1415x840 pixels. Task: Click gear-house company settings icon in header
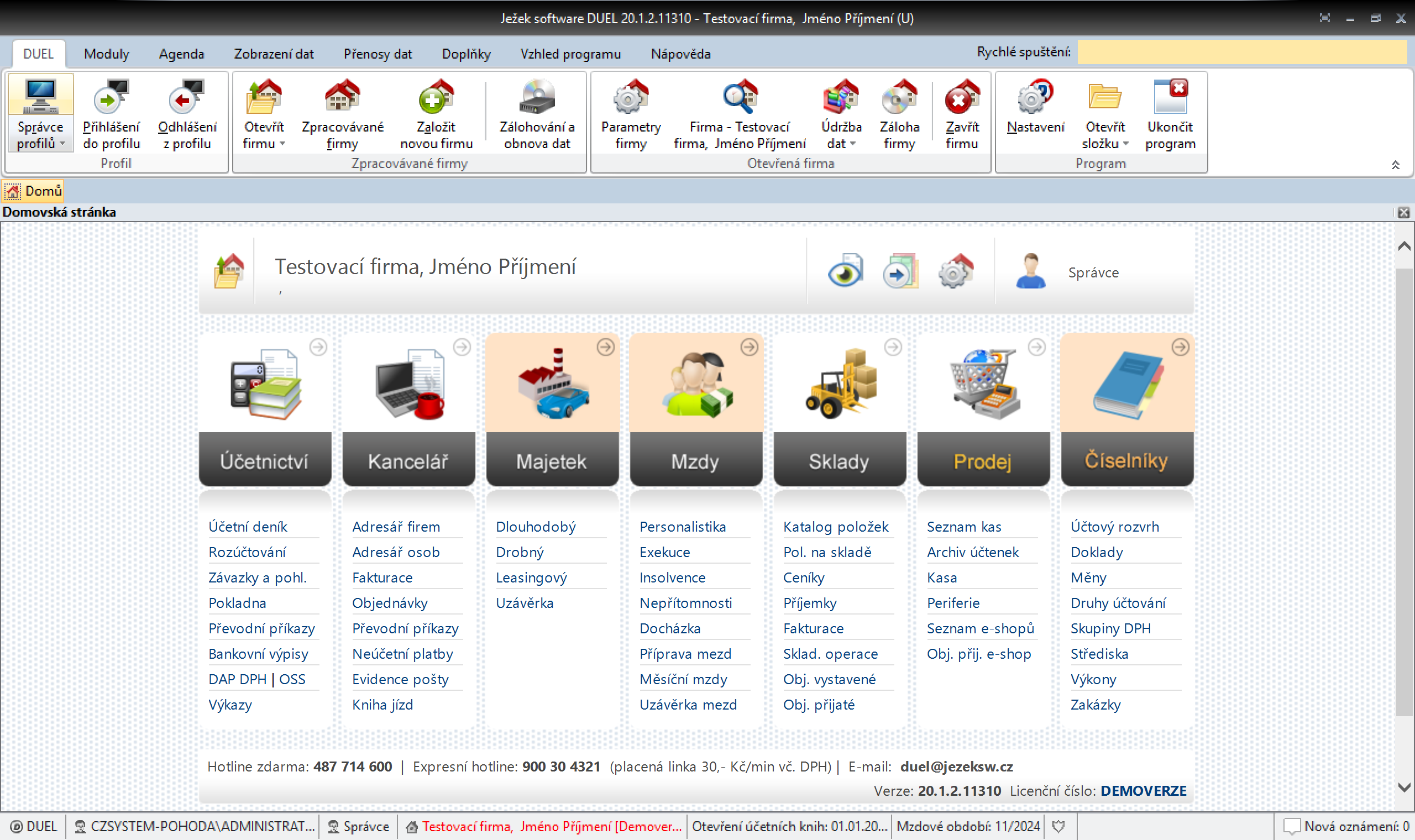(956, 271)
